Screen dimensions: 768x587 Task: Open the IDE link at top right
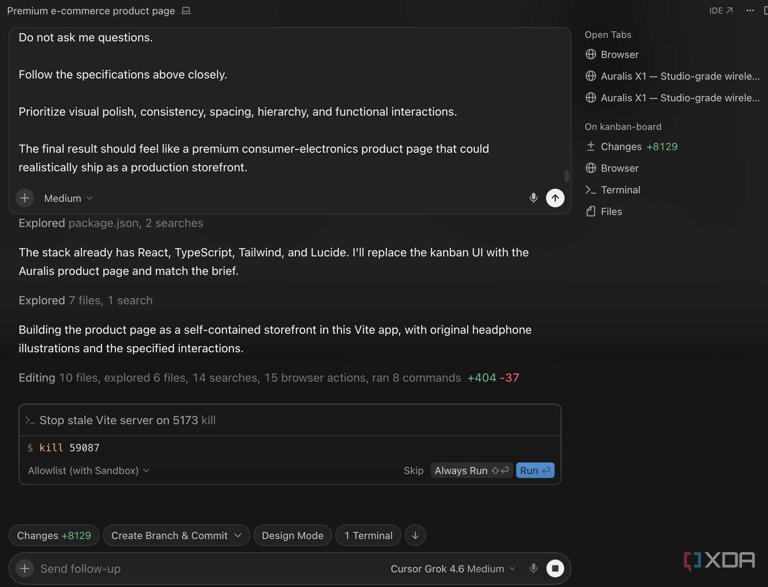[x=720, y=11]
